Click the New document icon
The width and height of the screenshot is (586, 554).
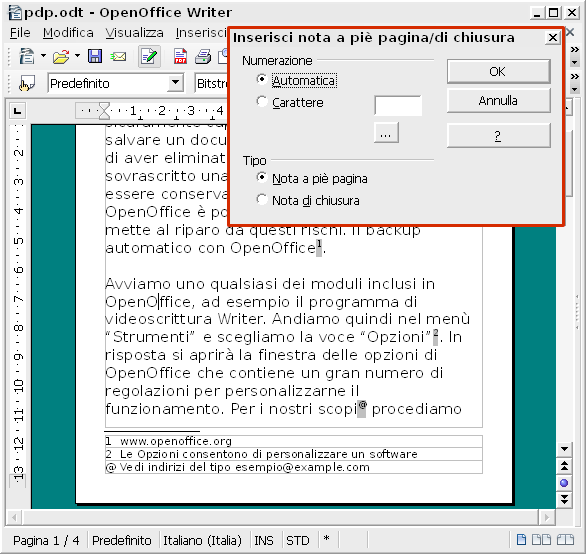(27, 56)
